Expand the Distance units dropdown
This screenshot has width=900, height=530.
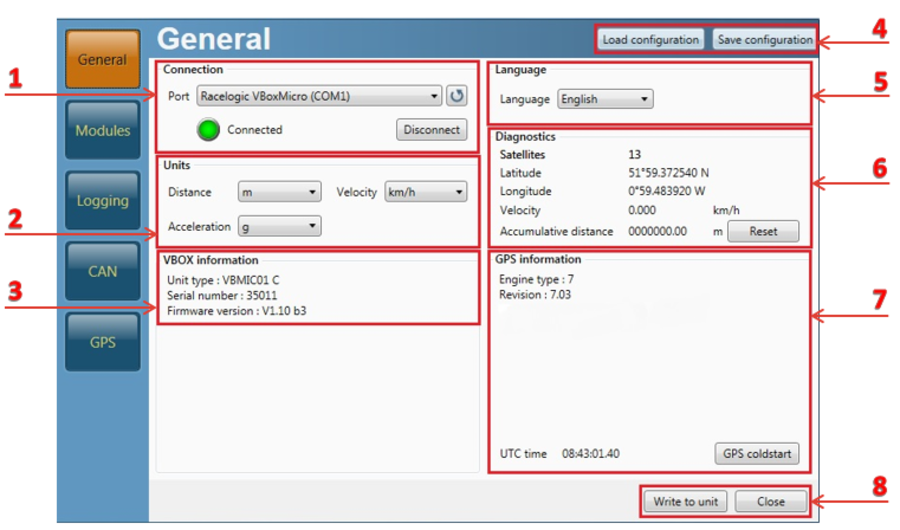[280, 192]
